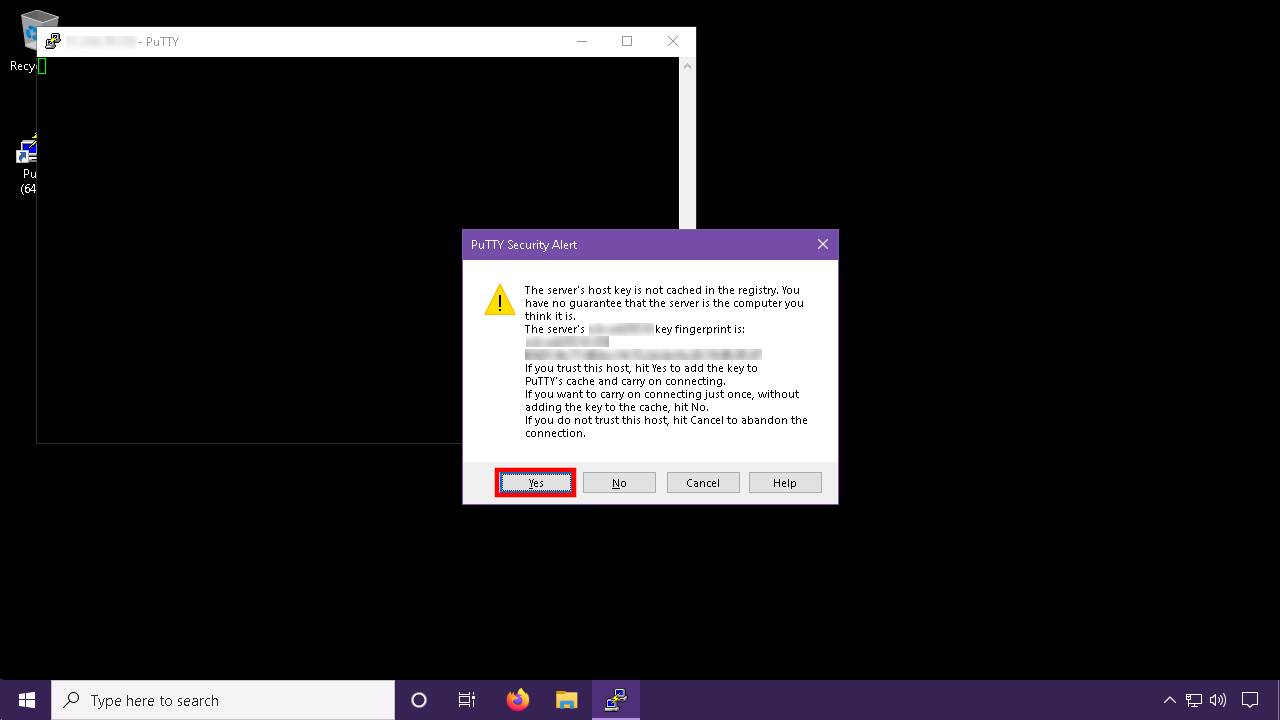Switch to PuTTY on the taskbar
1280x720 pixels.
pos(615,700)
